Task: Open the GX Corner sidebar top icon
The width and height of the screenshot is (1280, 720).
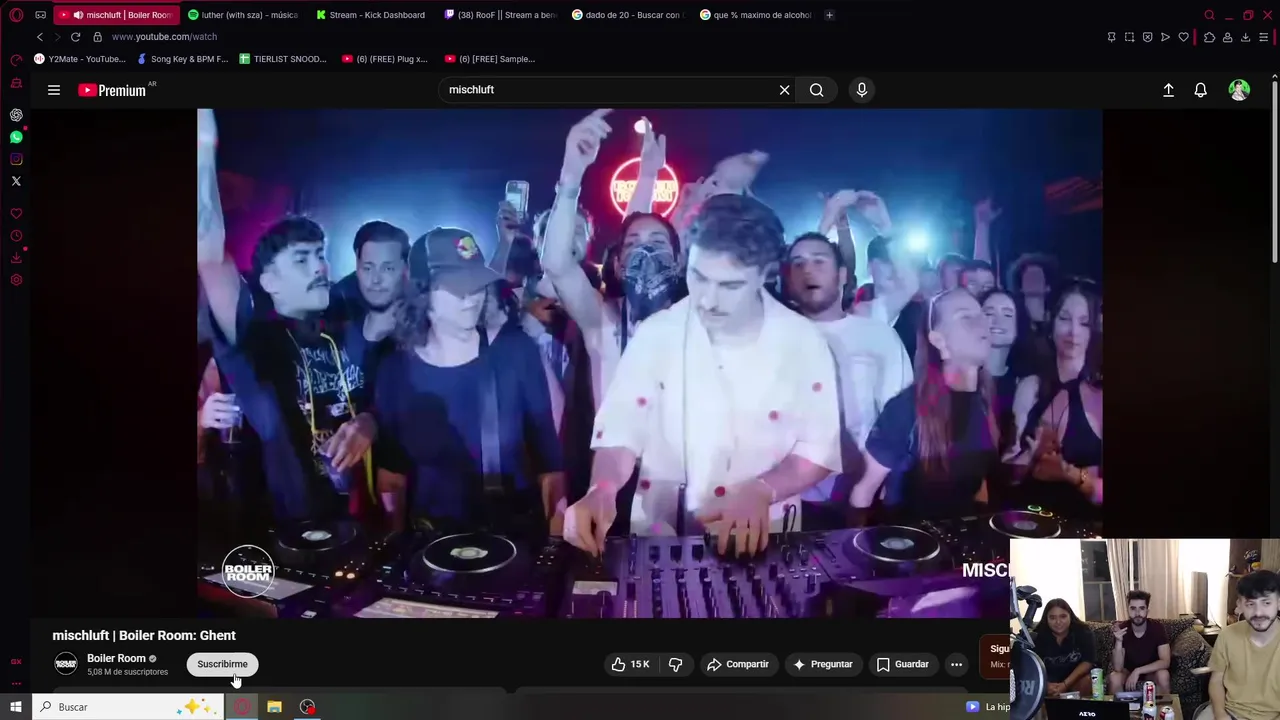Action: 16,60
